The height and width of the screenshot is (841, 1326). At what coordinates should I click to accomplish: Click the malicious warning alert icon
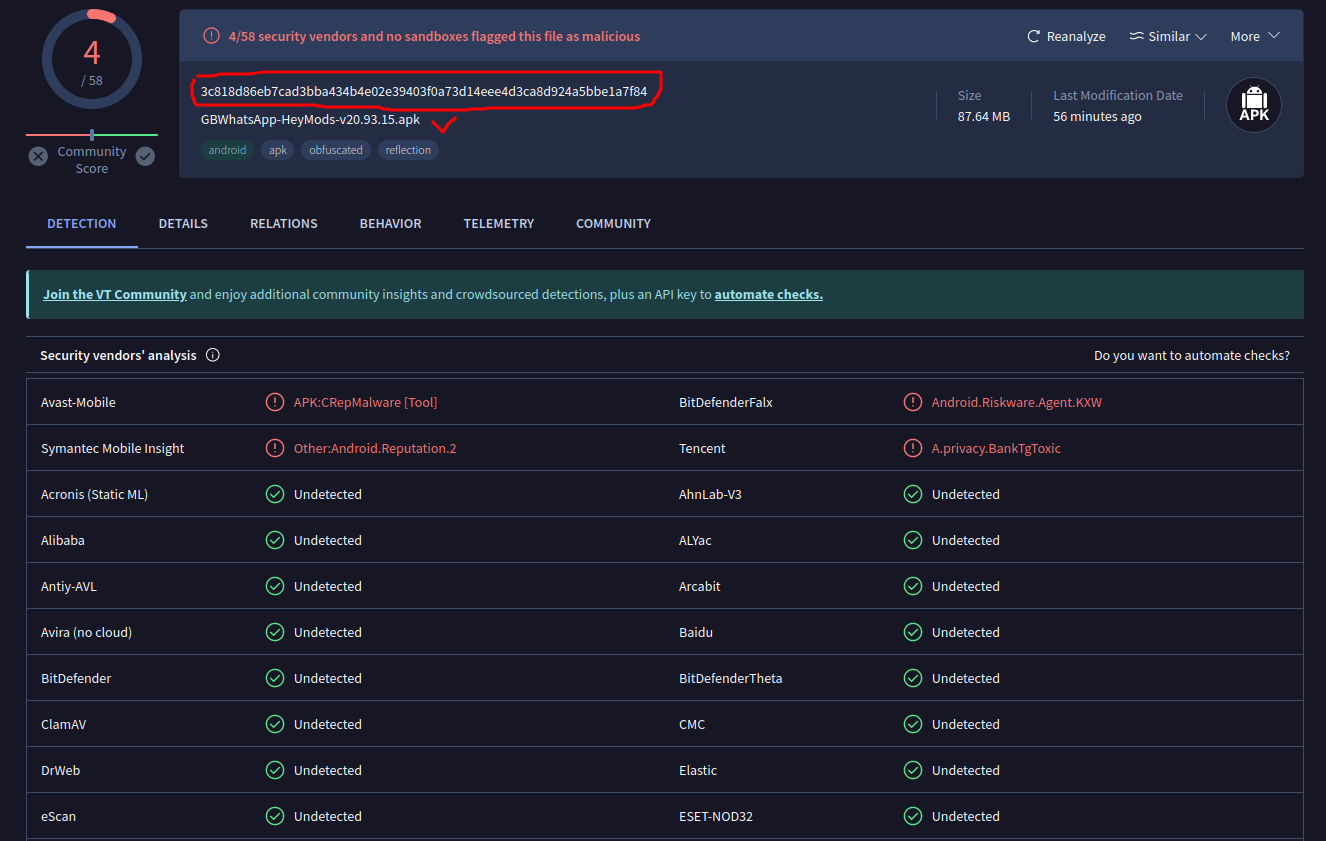coord(211,36)
